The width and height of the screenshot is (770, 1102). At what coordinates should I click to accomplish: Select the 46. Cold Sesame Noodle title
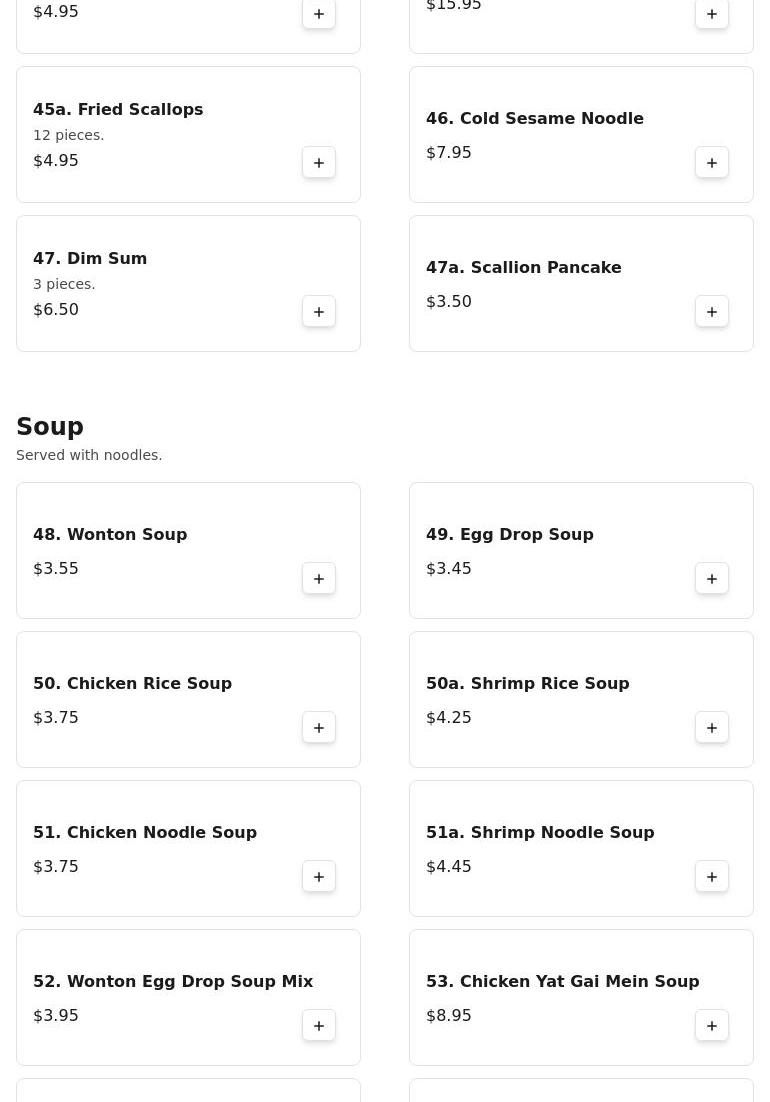click(534, 119)
